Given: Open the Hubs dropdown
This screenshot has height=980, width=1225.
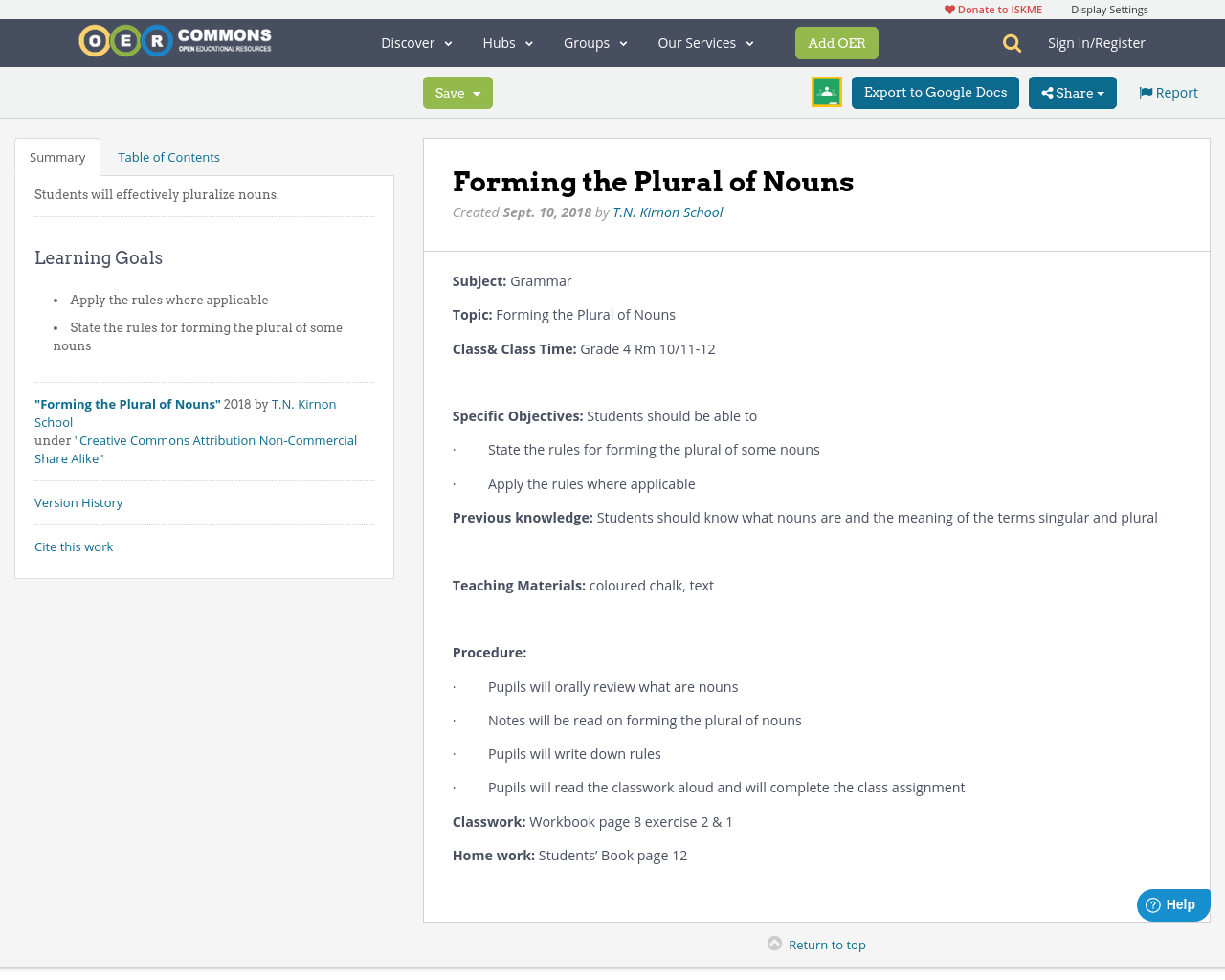Looking at the screenshot, I should (x=506, y=42).
